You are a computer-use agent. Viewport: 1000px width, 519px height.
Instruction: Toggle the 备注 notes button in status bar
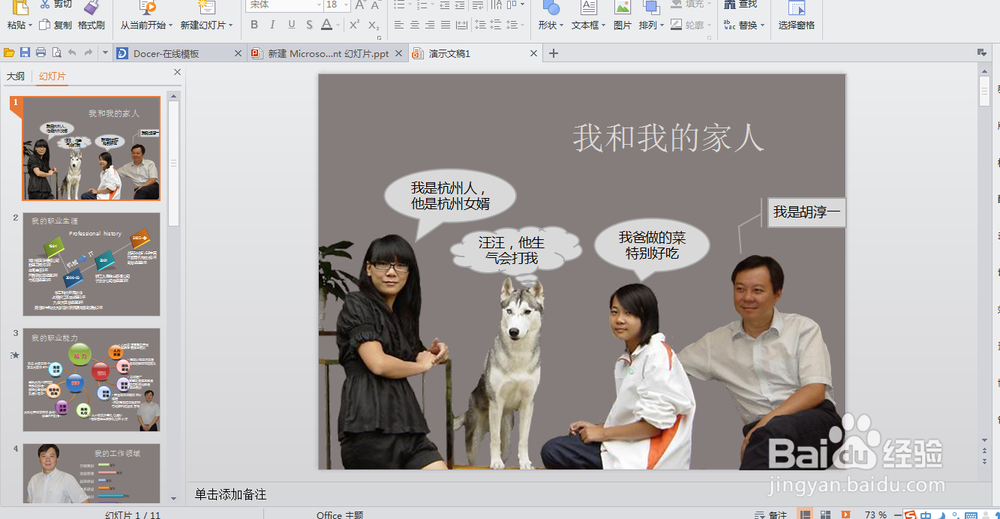[x=770, y=515]
